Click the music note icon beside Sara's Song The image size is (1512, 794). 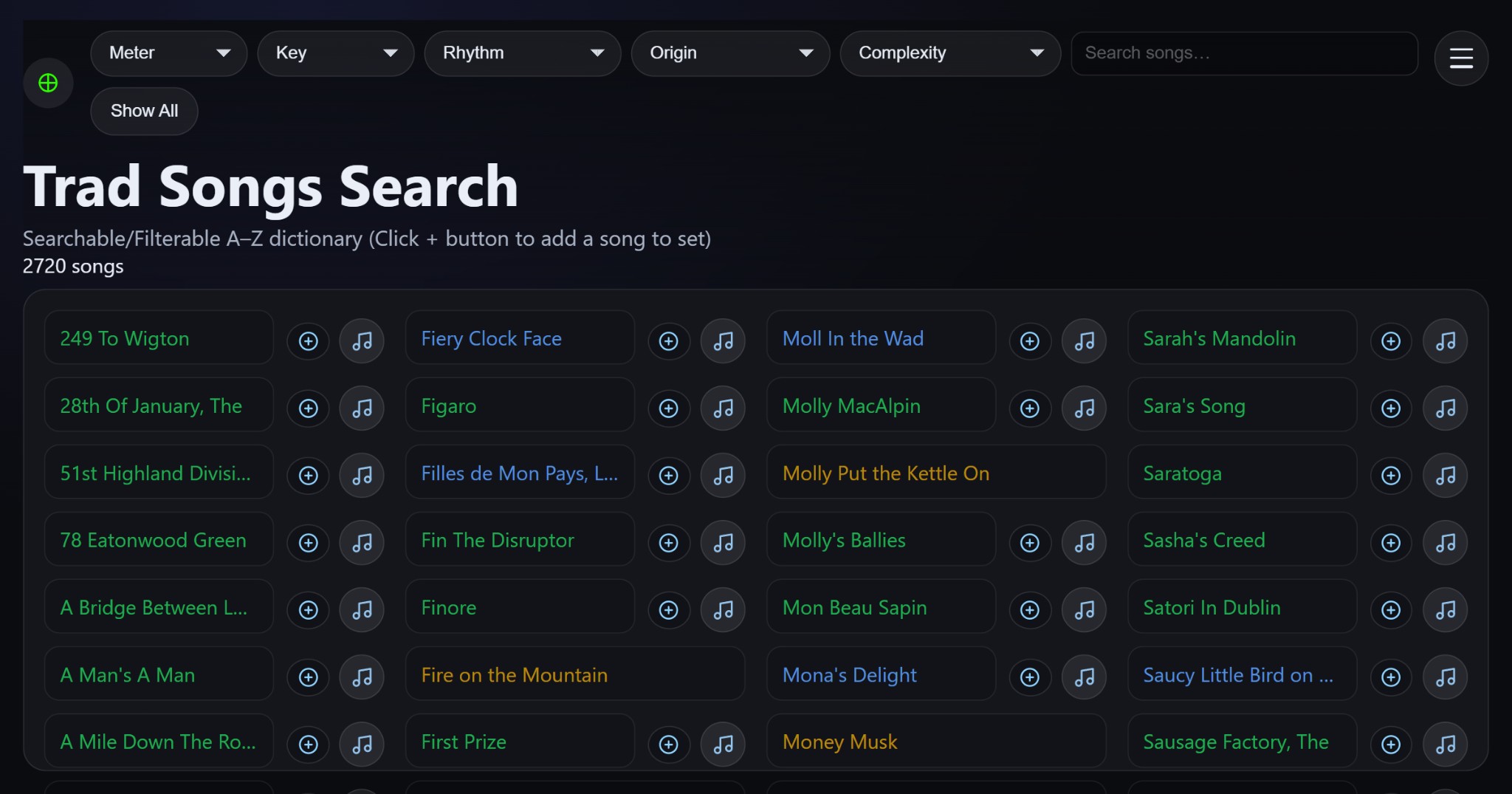pos(1445,408)
